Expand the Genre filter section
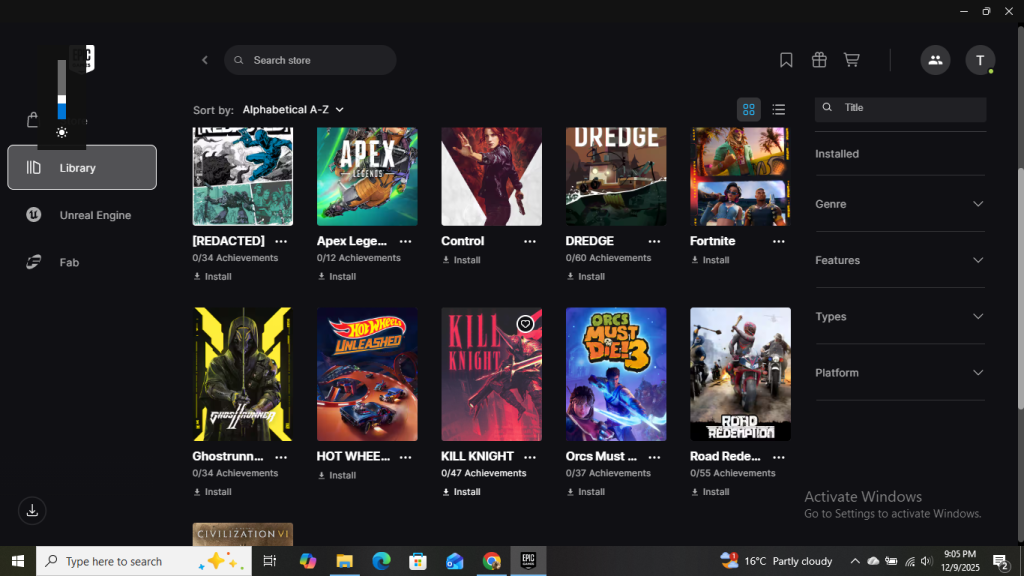Screen dimensions: 1024x576 (x=899, y=204)
